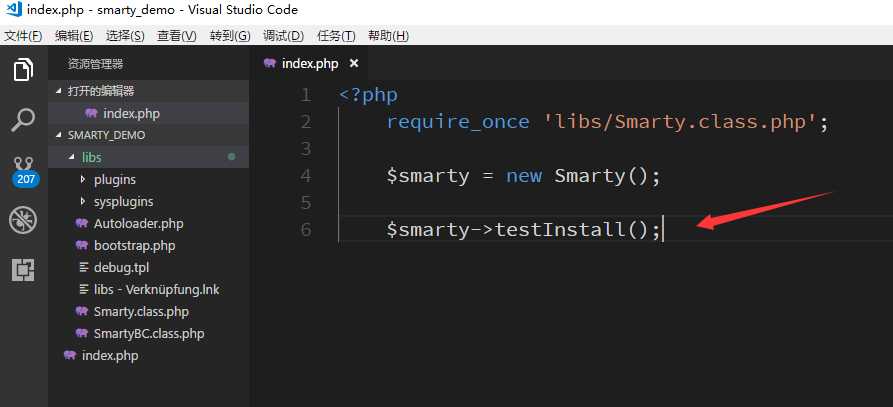
Task: Select the sysplugins folder
Action: click(x=149, y=202)
